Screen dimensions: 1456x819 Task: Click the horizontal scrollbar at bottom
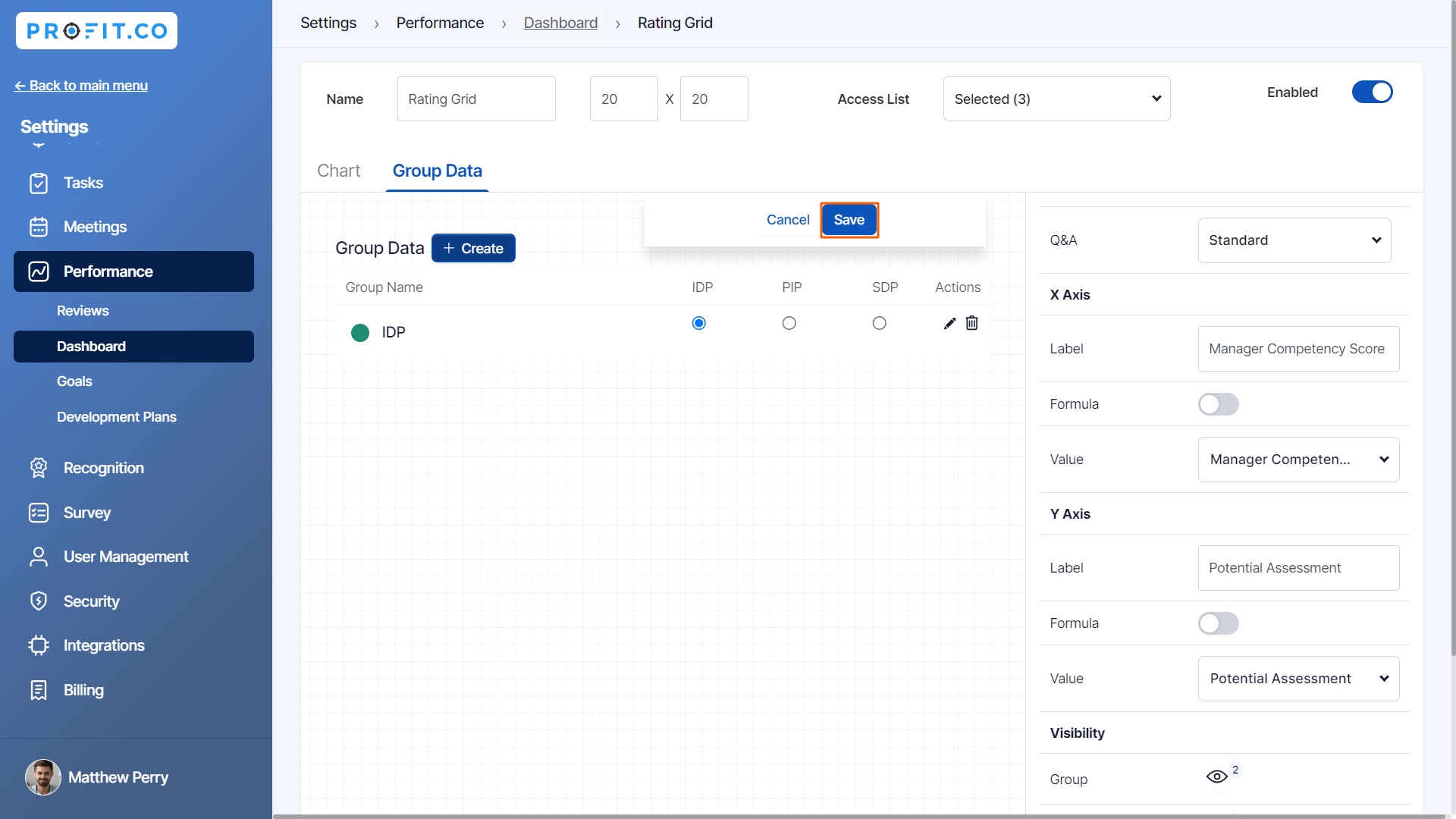pyautogui.click(x=861, y=816)
